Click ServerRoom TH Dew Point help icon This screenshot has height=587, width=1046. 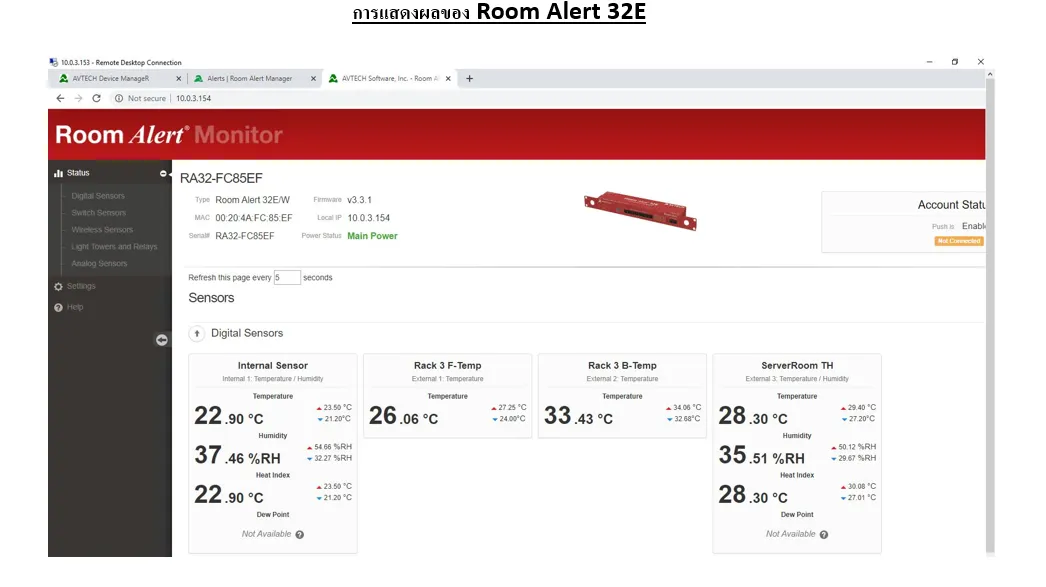tap(824, 534)
